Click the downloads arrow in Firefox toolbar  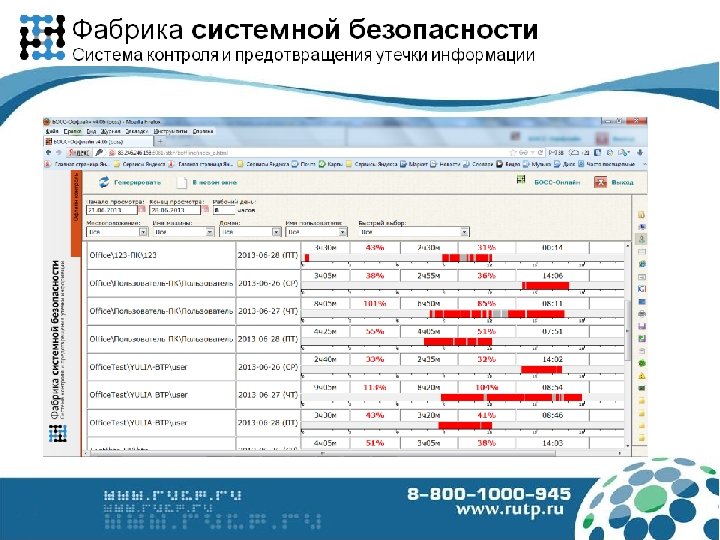point(640,152)
